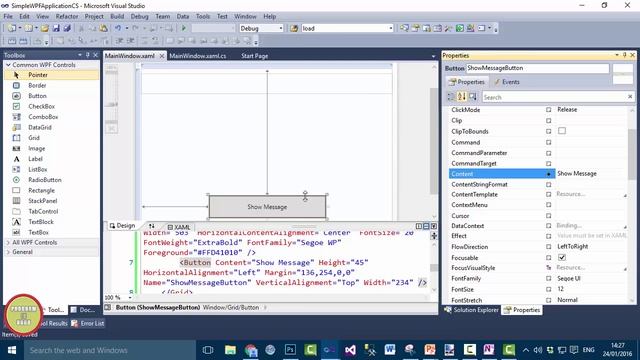640x360 pixels.
Task: Click the property marker beside ContextMenu
Action: [549, 205]
